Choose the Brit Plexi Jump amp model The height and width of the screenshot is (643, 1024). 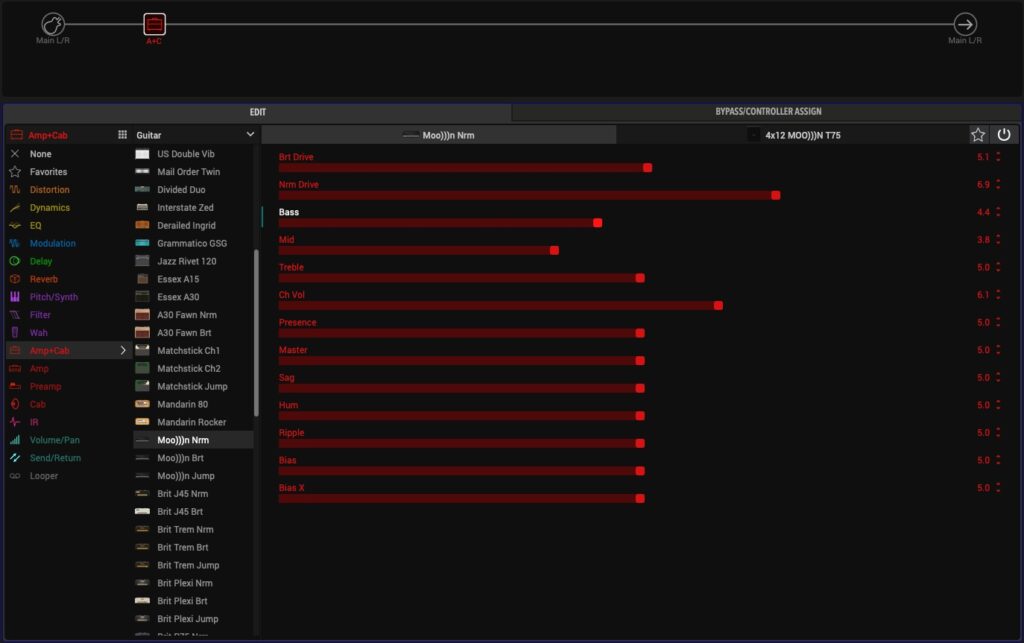pyautogui.click(x=188, y=619)
